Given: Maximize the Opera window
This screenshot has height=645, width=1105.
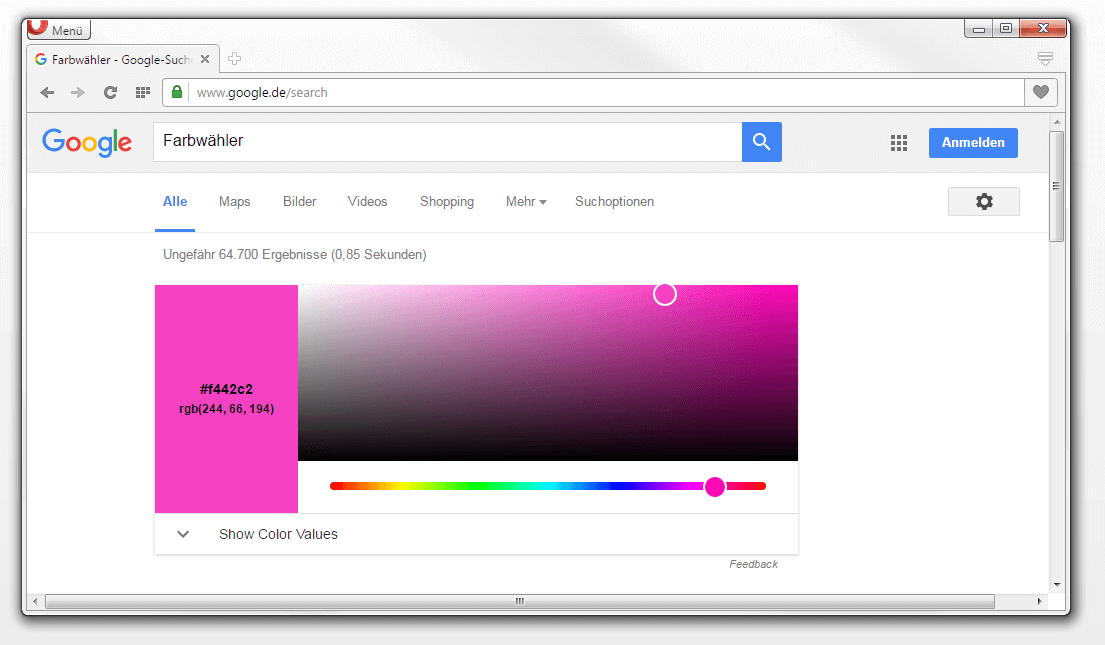Looking at the screenshot, I should click(1006, 29).
